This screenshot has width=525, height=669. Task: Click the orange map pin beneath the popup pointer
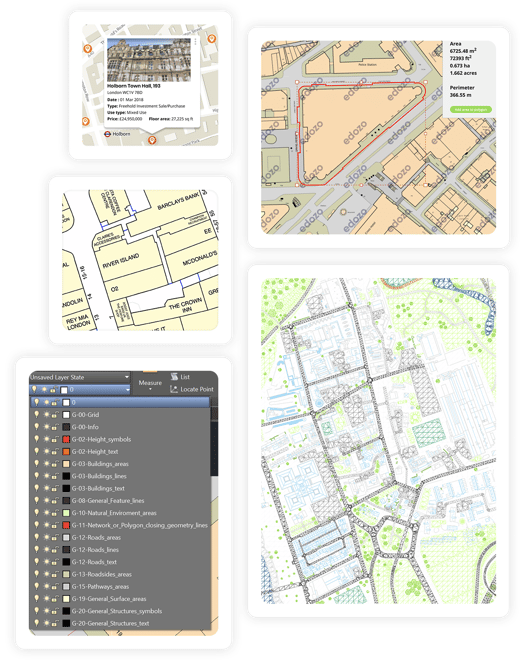click(x=152, y=140)
